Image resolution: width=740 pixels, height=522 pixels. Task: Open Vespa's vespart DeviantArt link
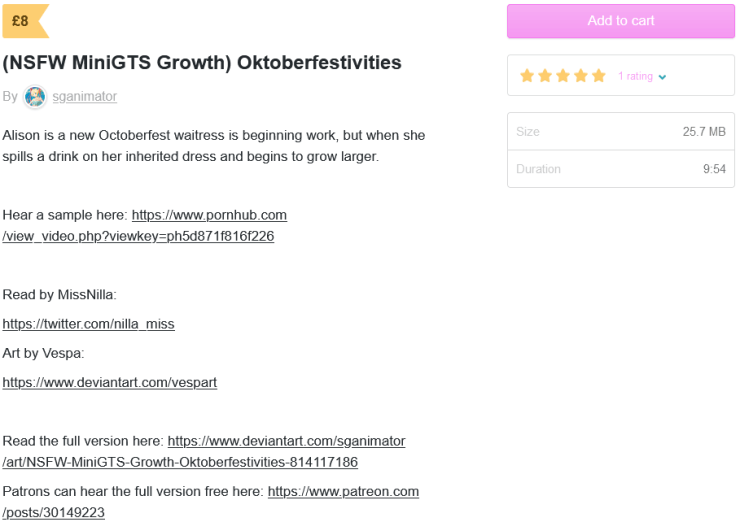[109, 382]
